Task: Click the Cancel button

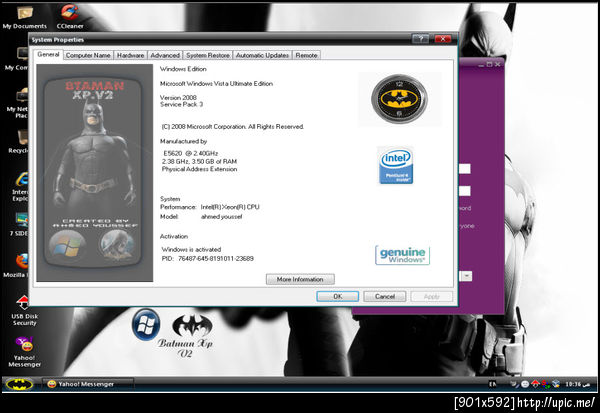Action: 385,296
